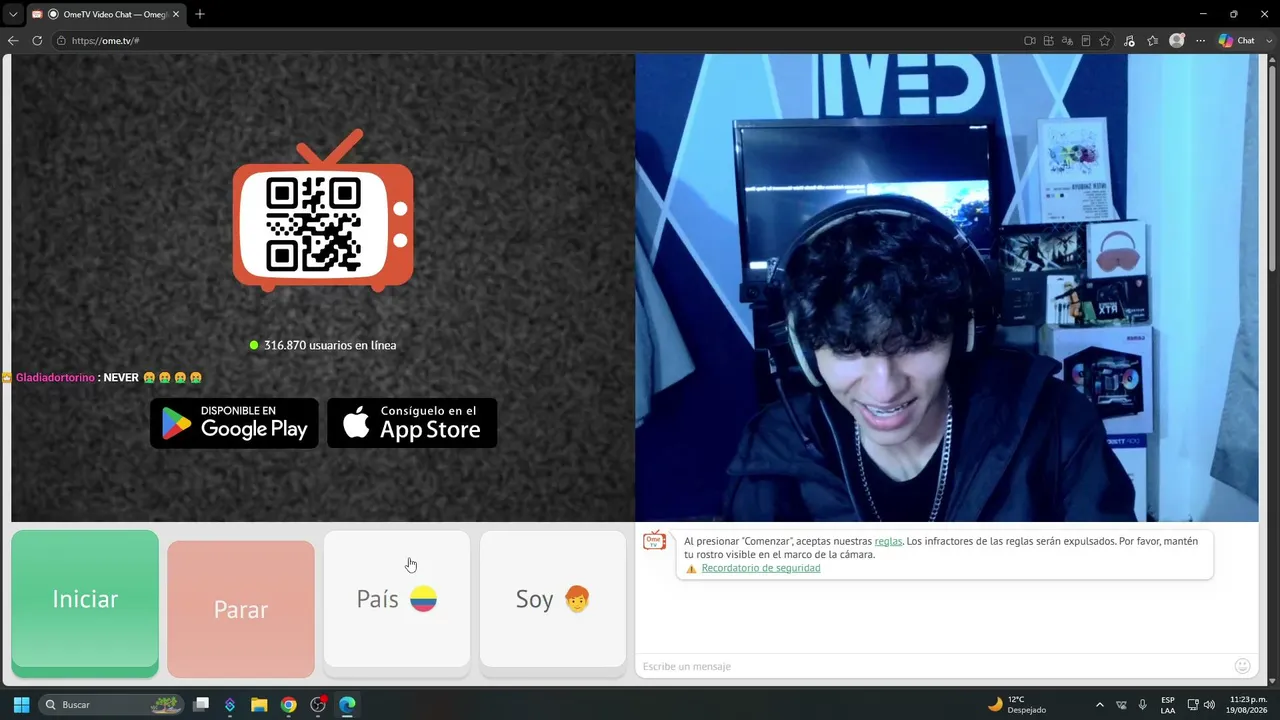1280x720 pixels.
Task: Go back to the previous page
Action: pos(13,41)
